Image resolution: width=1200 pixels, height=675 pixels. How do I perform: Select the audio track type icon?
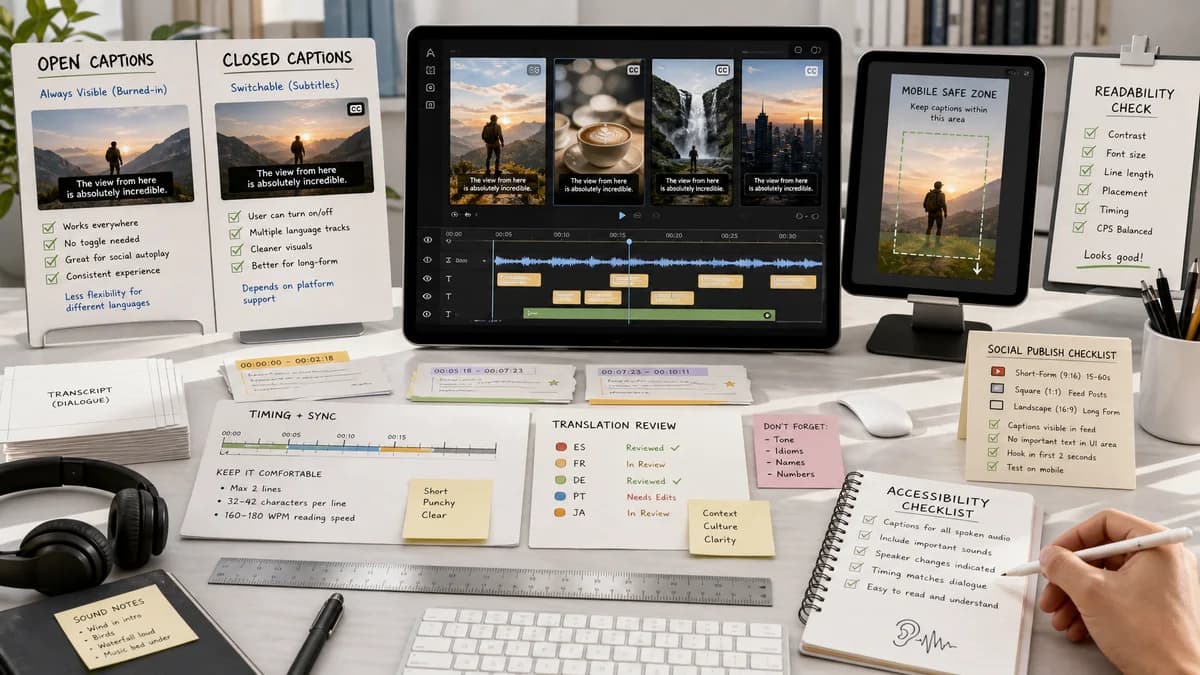tap(448, 260)
